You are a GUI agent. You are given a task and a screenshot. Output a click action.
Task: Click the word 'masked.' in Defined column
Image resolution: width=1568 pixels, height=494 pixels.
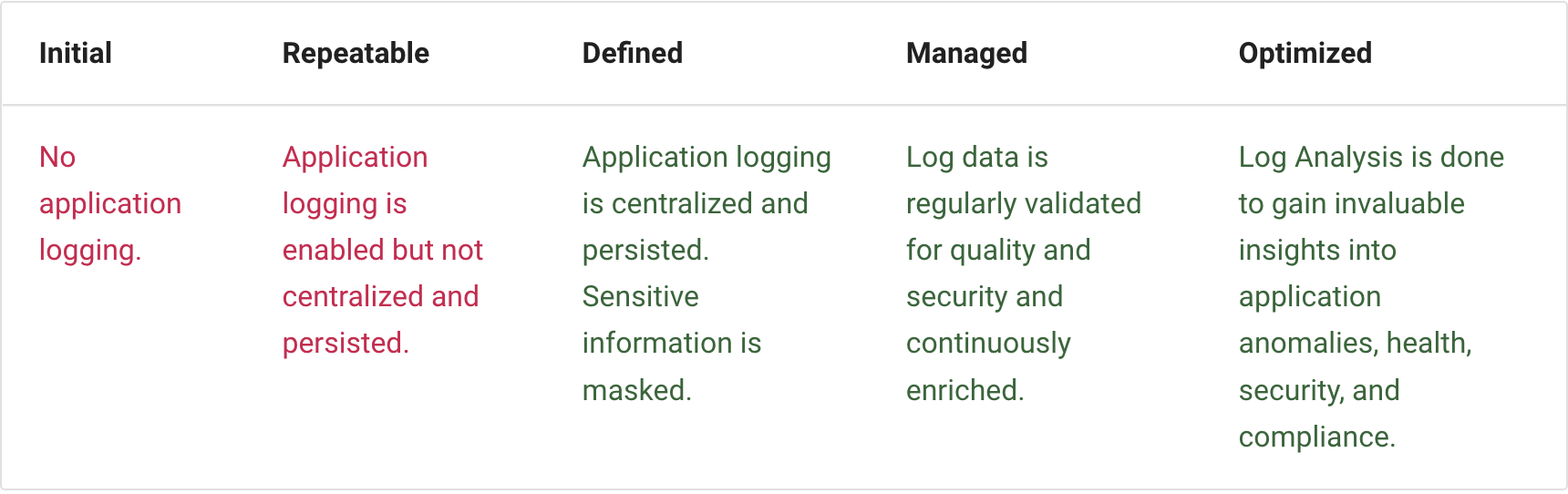(x=637, y=390)
